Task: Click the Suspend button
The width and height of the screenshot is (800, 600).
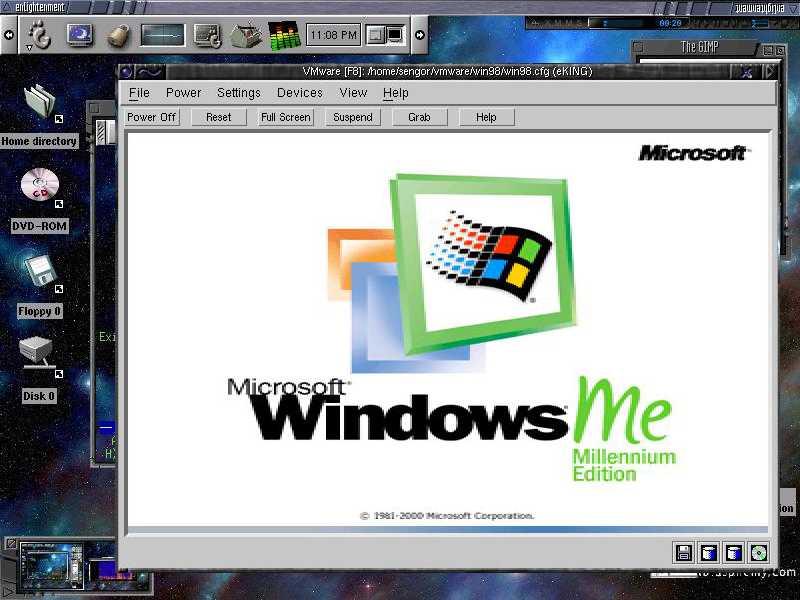Action: point(352,117)
